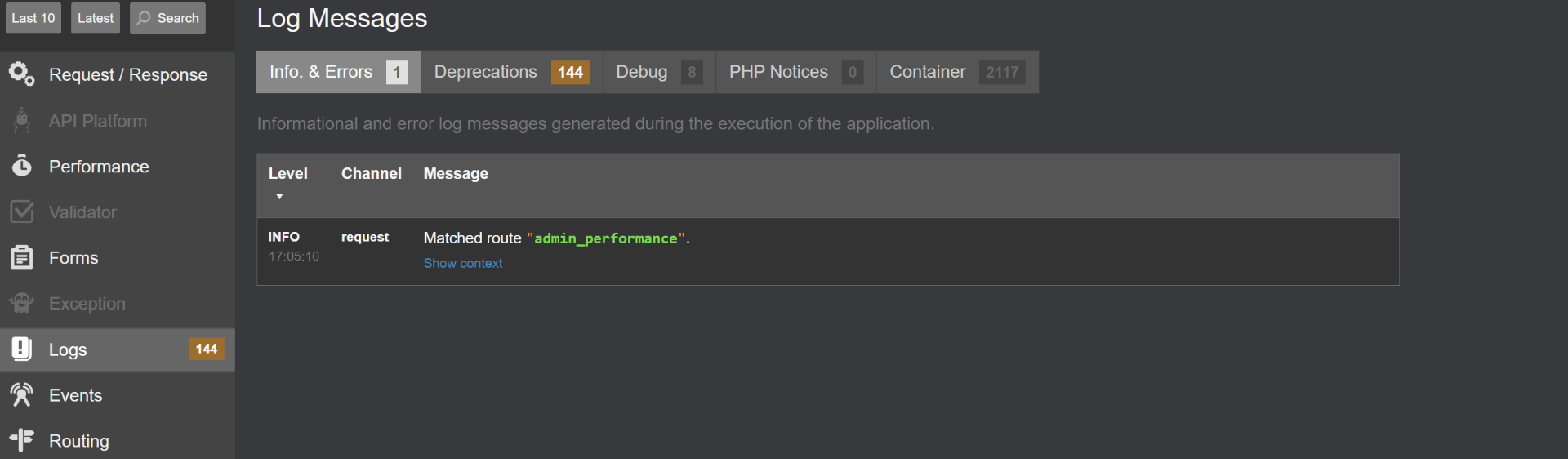Click the magnifier icon on Search
1568x459 pixels.
tap(144, 18)
